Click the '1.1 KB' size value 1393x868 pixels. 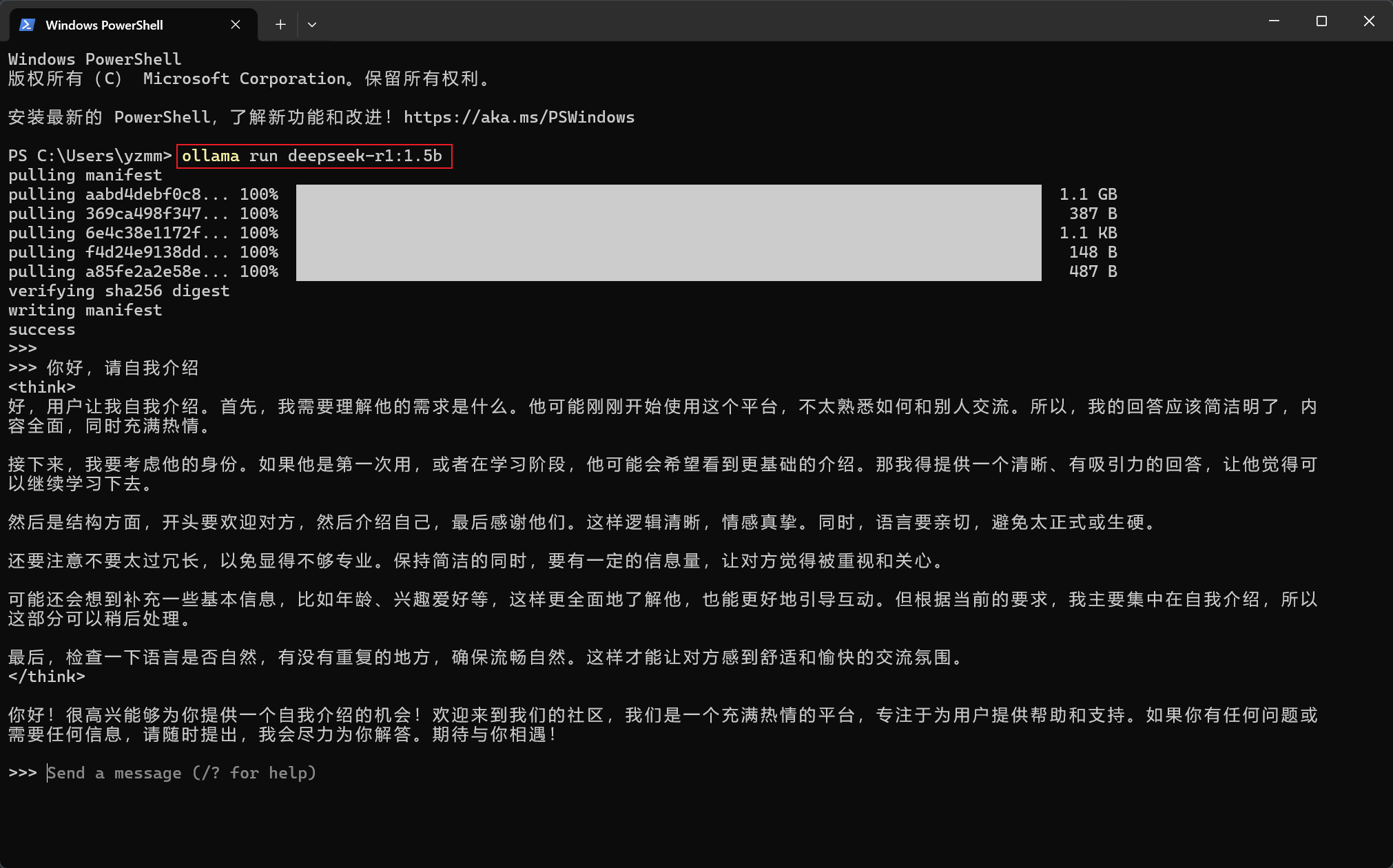(x=1088, y=233)
